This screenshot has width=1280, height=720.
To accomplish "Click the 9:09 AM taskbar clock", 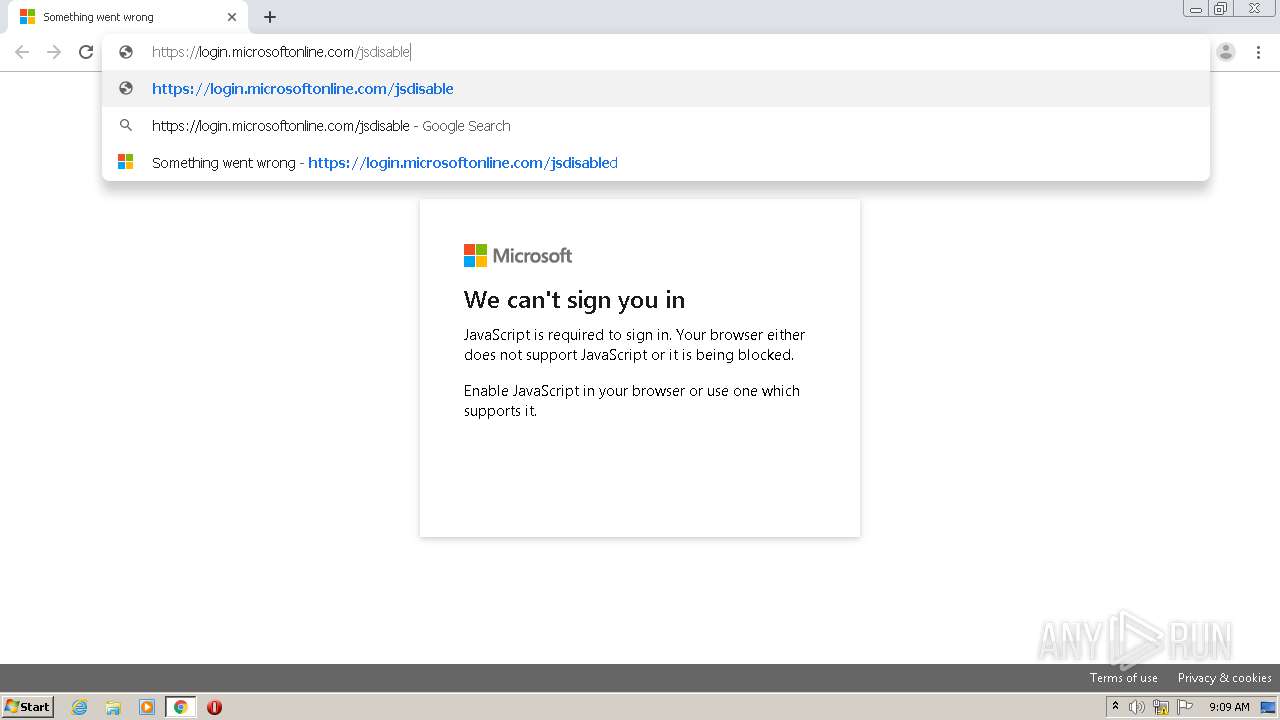I will point(1229,707).
